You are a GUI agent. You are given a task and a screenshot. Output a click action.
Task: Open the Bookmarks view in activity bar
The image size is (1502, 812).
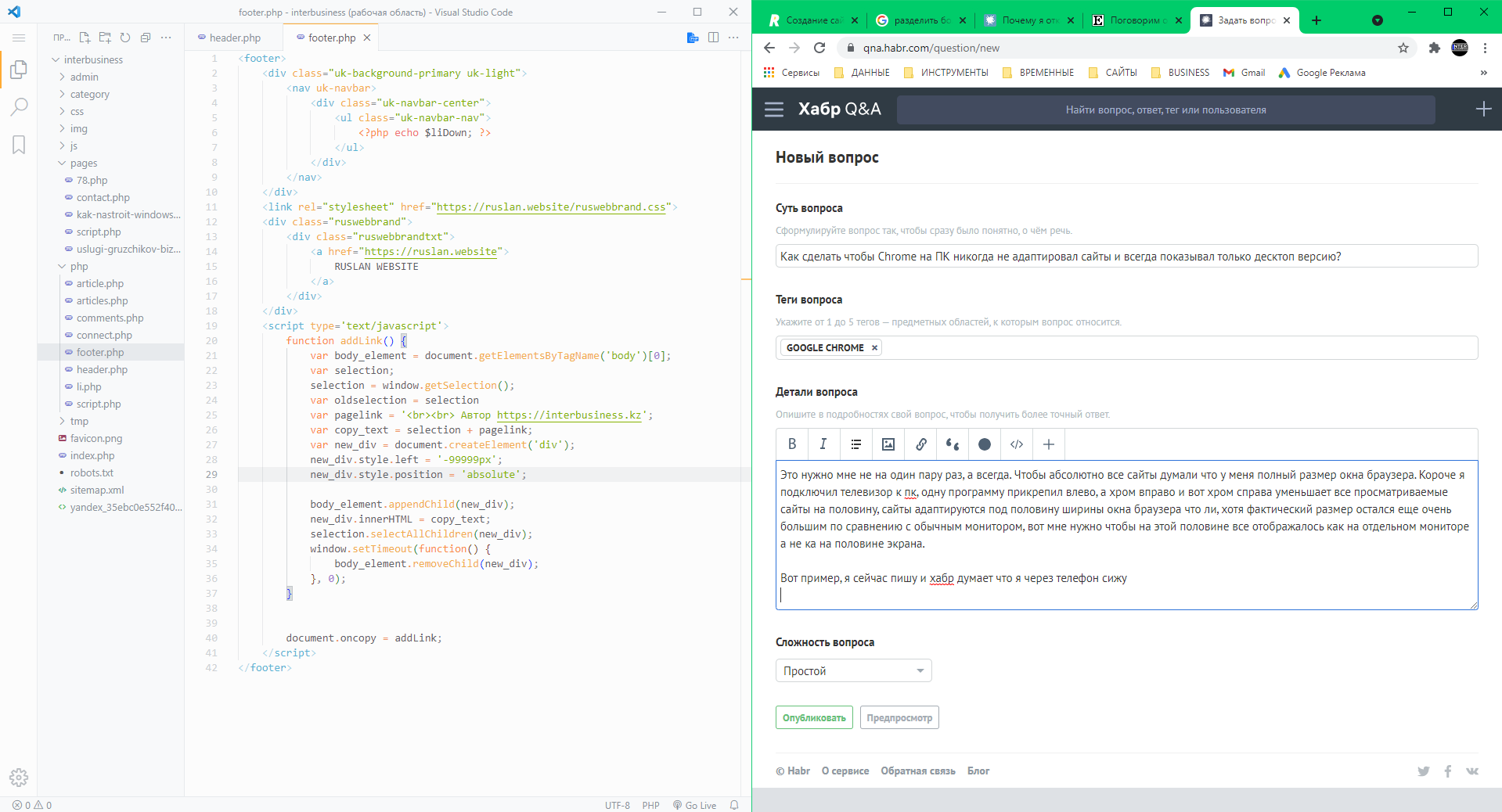click(x=19, y=144)
